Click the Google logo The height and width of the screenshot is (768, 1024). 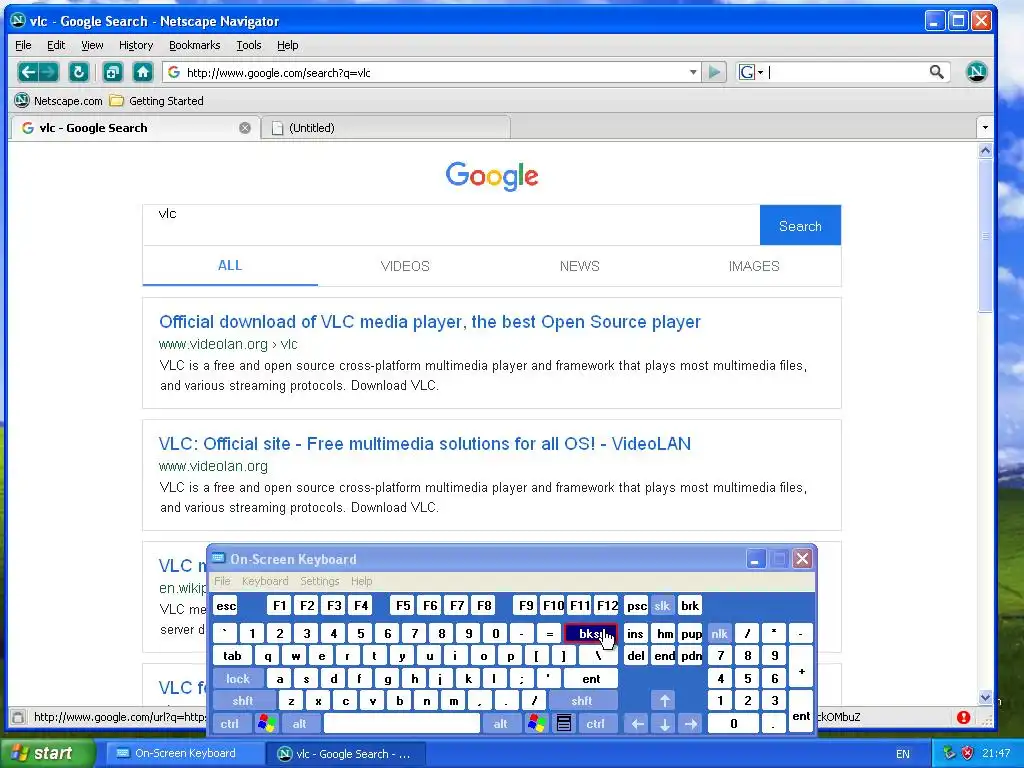(x=492, y=176)
